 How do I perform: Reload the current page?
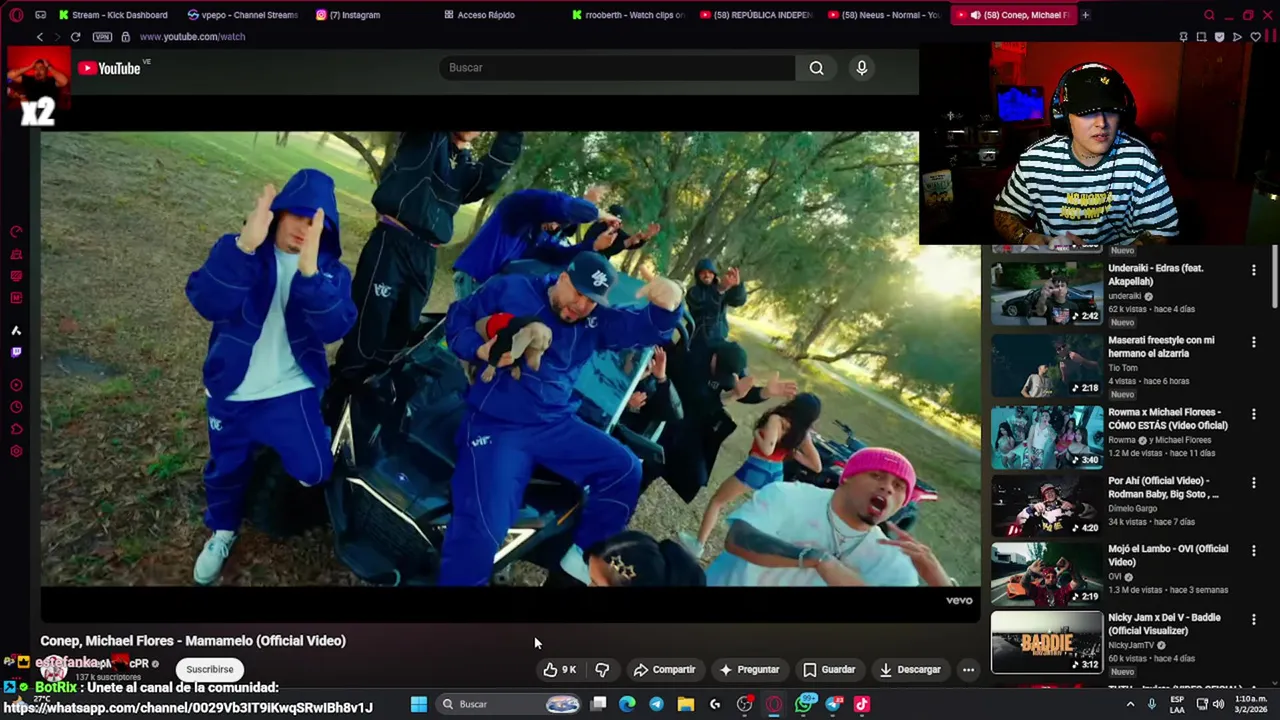coord(75,37)
